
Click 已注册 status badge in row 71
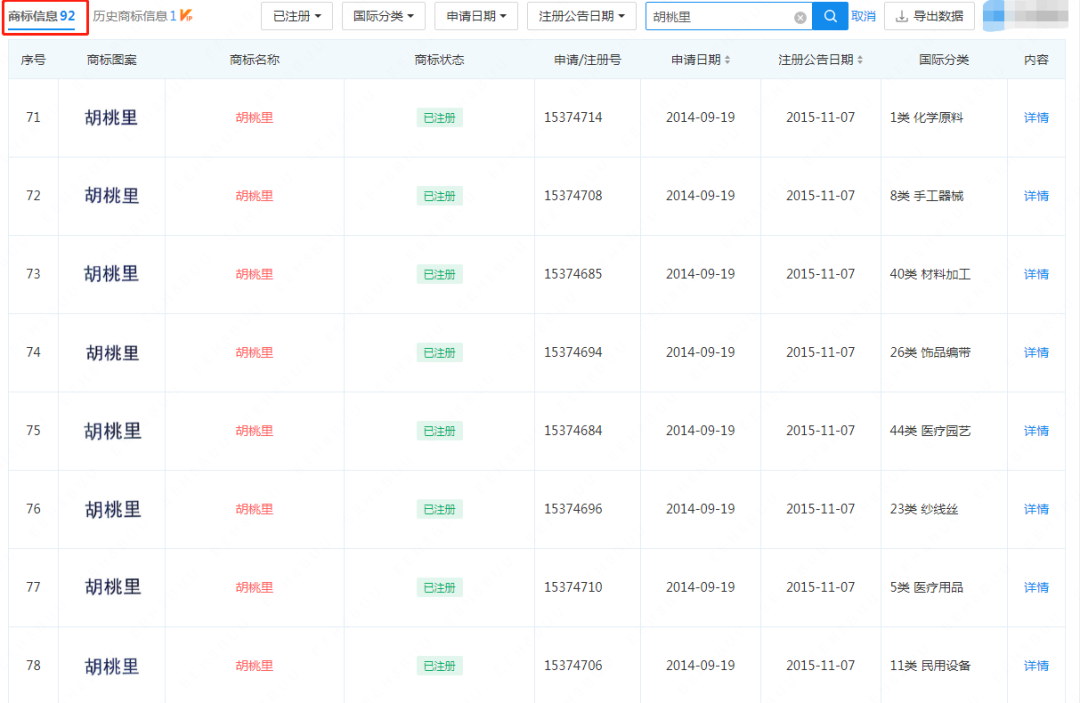coord(439,118)
